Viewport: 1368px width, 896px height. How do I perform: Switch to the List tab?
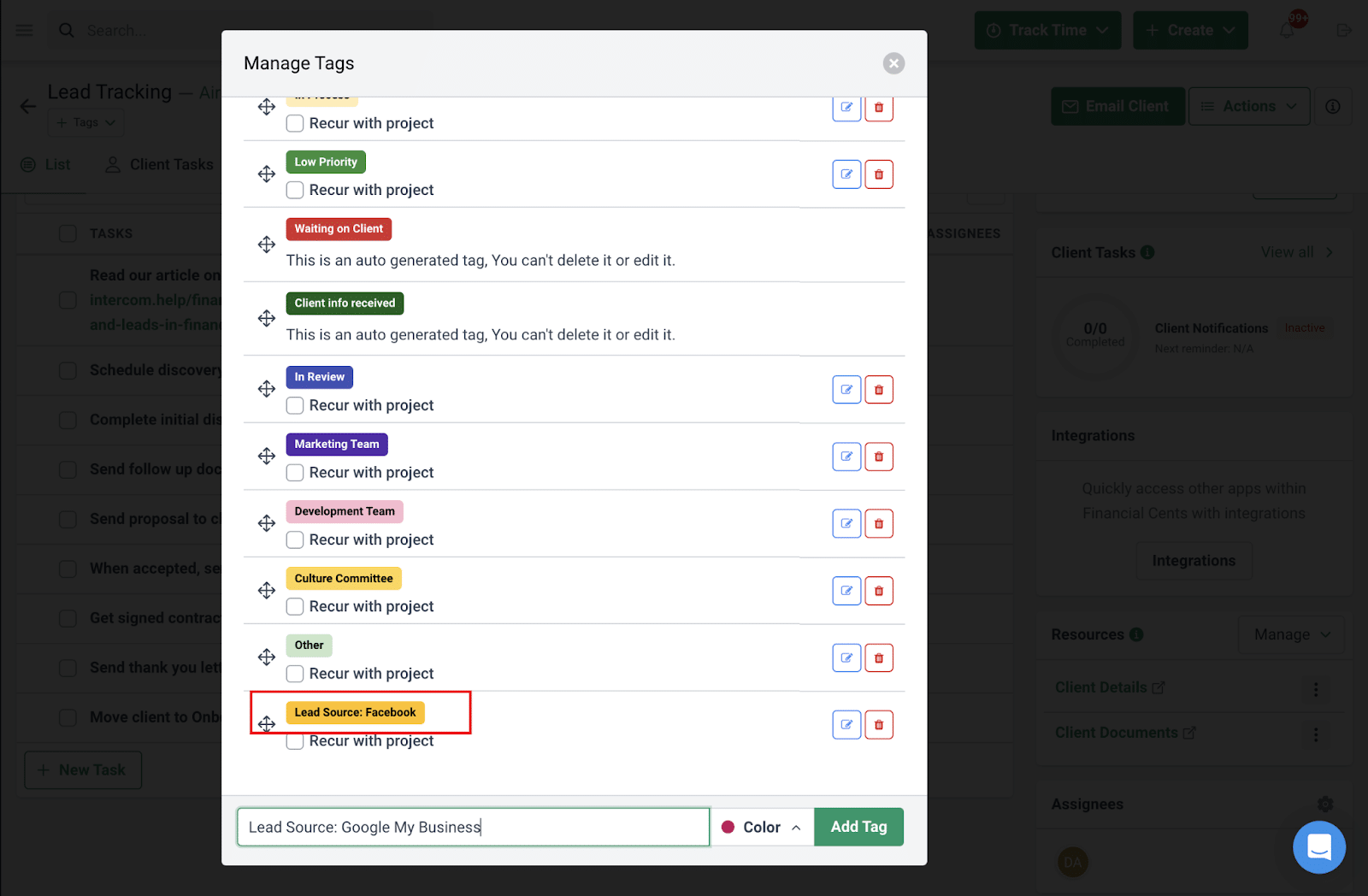click(46, 164)
